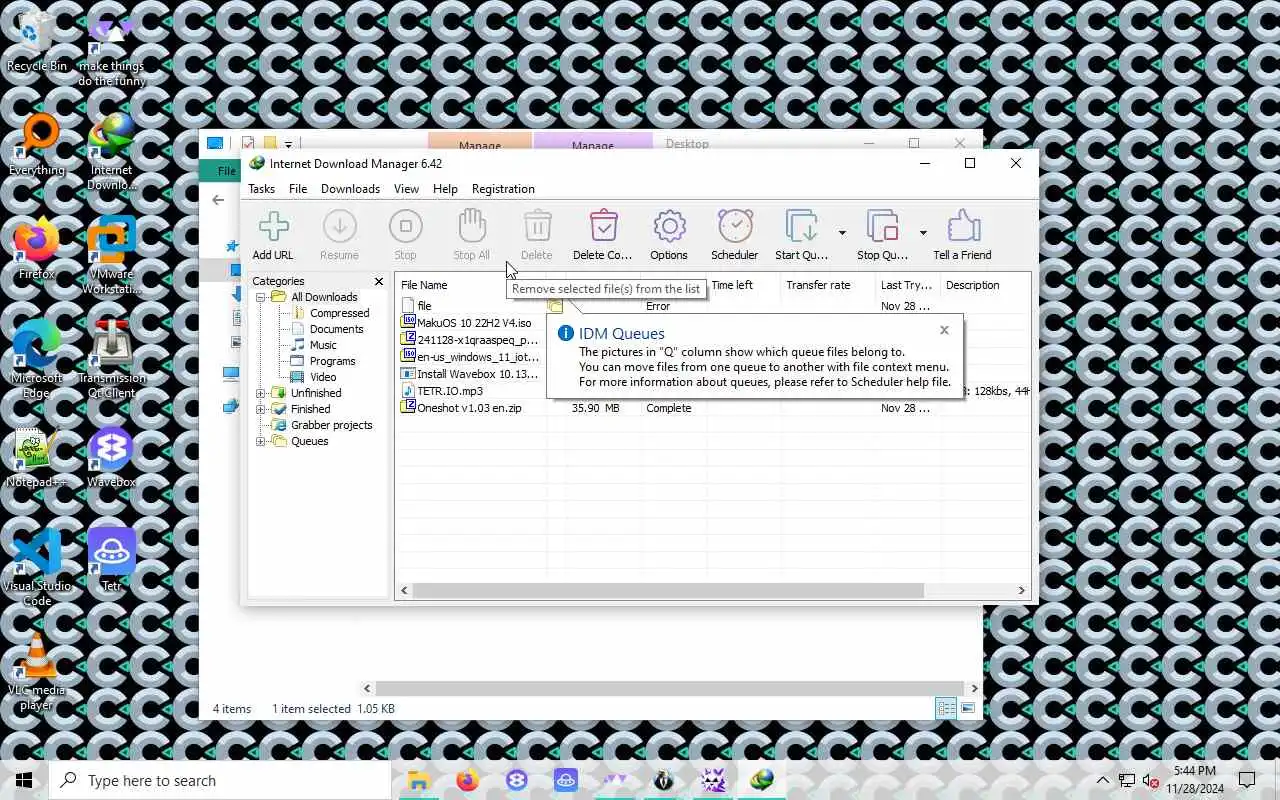Expand the Queues category node
1280x800 pixels.
(x=261, y=441)
